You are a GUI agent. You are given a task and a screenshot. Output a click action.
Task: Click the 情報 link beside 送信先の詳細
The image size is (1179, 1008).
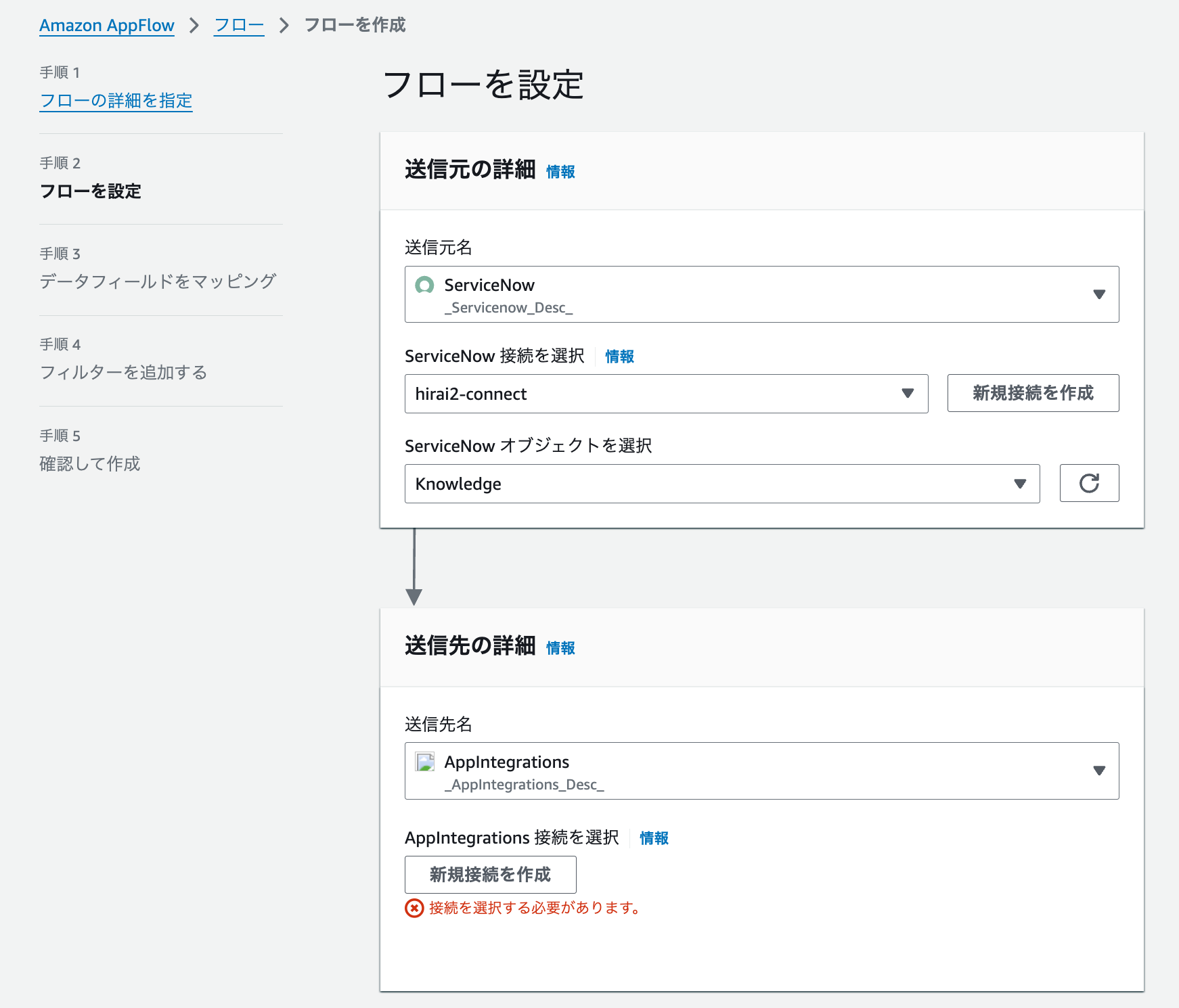coord(561,648)
